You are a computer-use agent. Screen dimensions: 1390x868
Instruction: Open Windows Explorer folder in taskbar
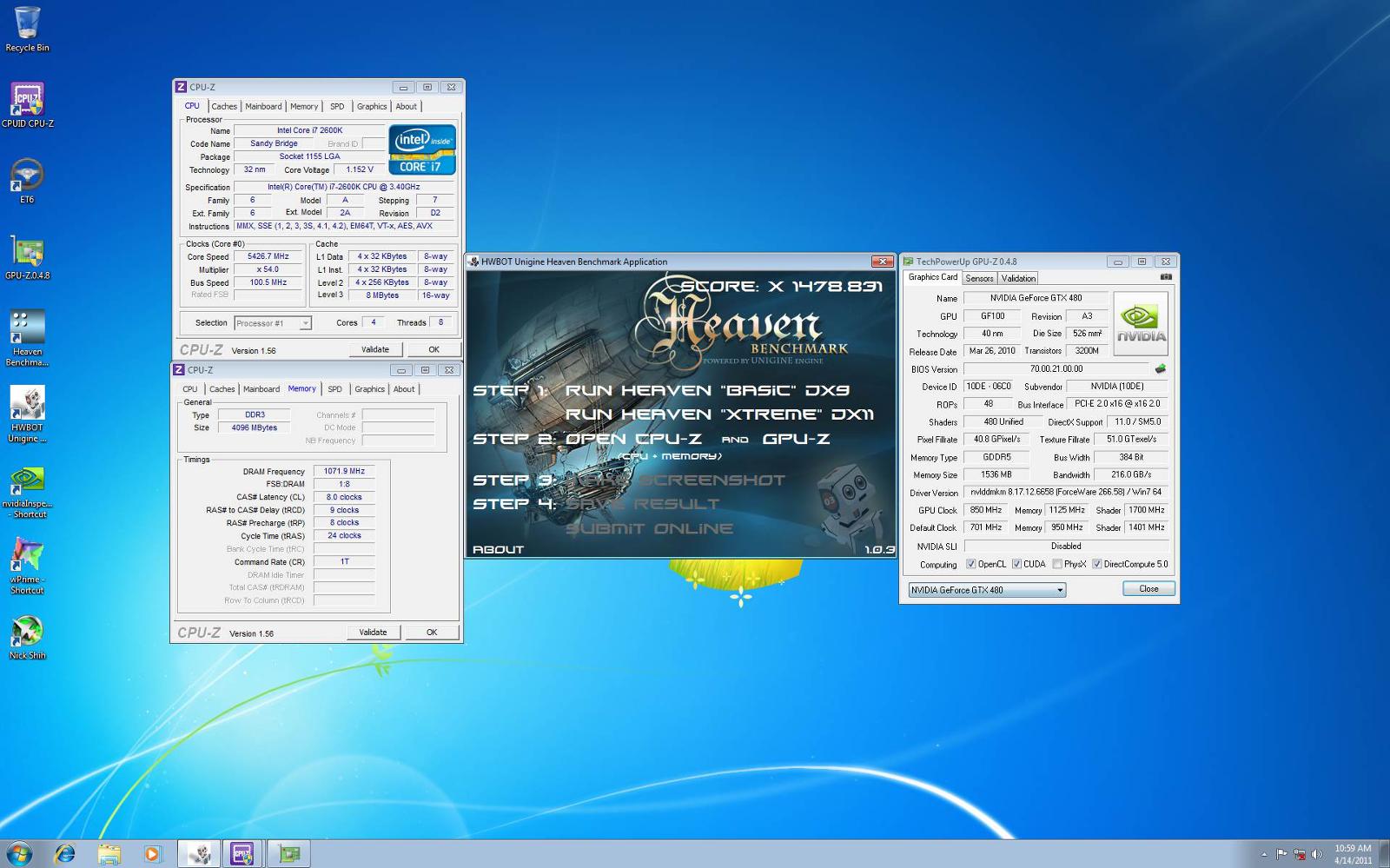[x=109, y=854]
